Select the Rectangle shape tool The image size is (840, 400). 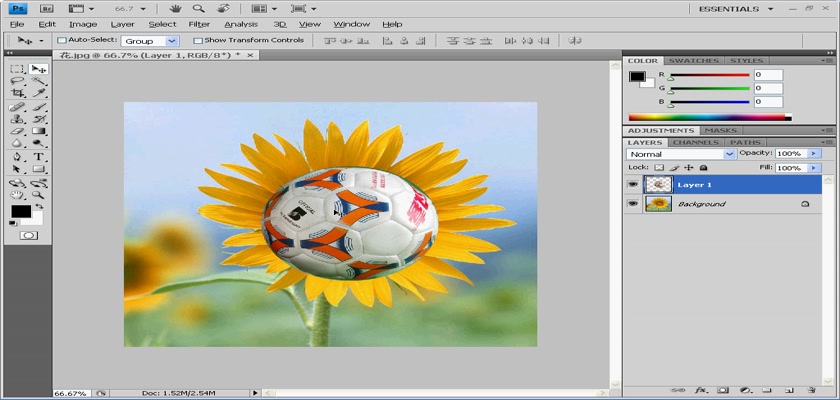click(39, 169)
